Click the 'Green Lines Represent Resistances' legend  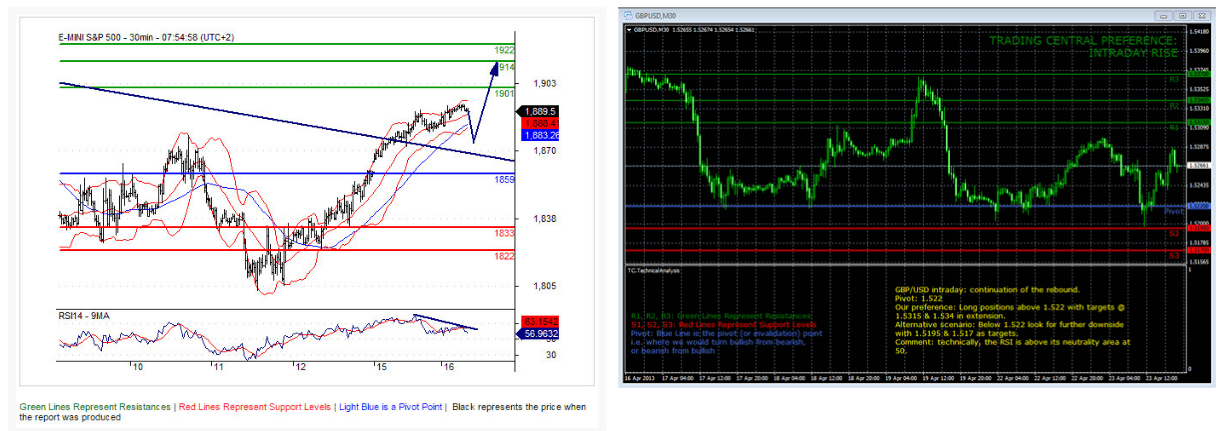[95, 407]
